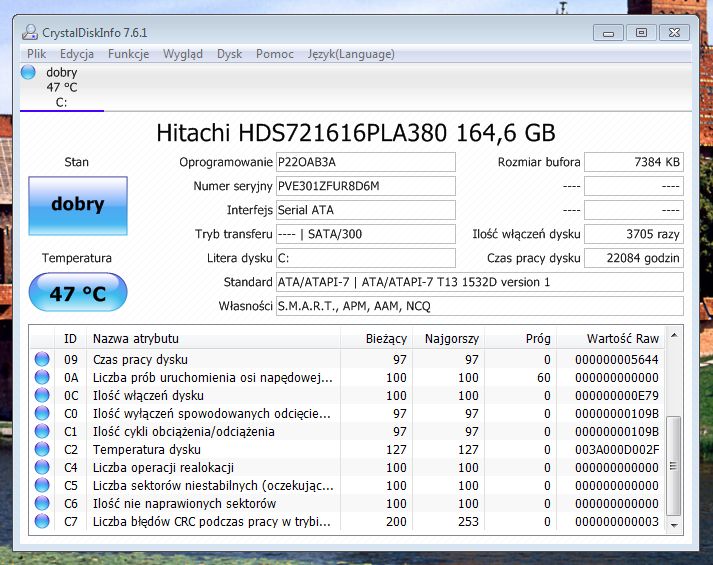
Task: Select the drive C: tab at top
Action: [62, 87]
